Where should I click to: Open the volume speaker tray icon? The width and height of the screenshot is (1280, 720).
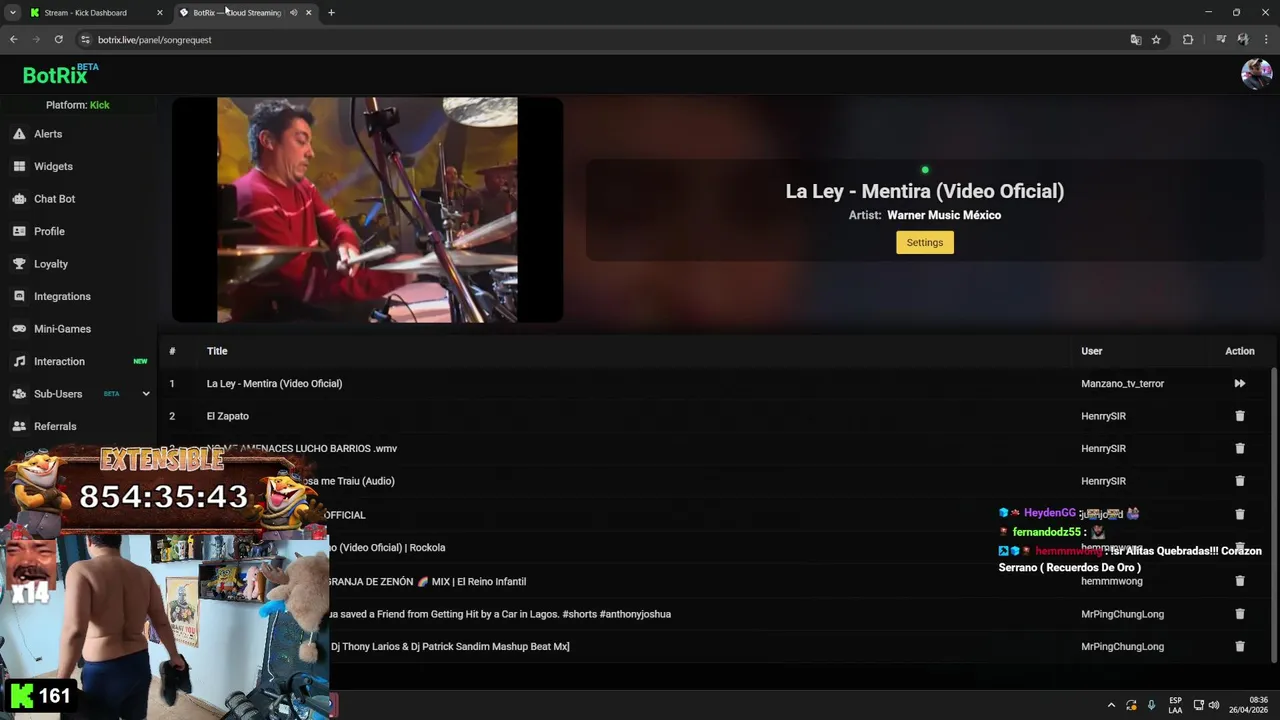click(1214, 705)
